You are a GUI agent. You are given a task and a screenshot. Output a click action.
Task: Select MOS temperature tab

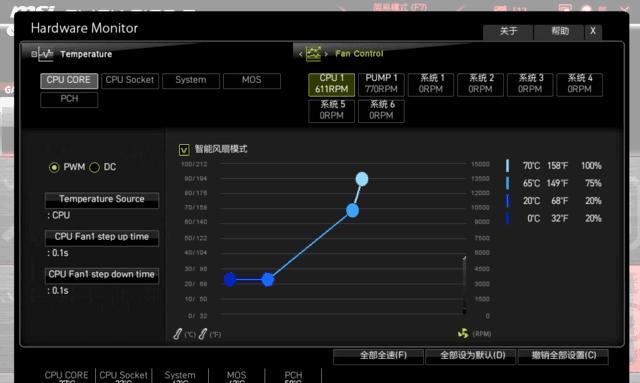tap(252, 80)
